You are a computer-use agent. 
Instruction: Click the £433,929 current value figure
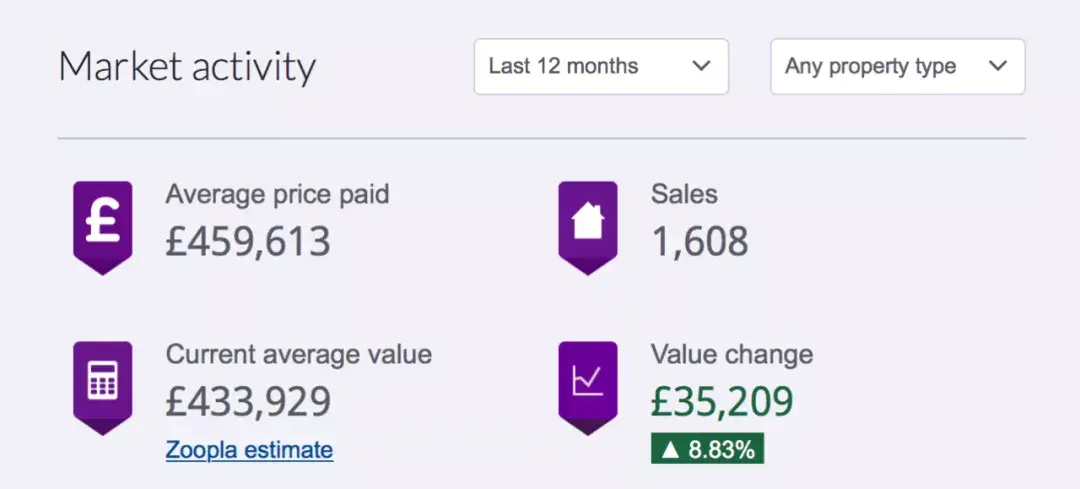pos(248,401)
